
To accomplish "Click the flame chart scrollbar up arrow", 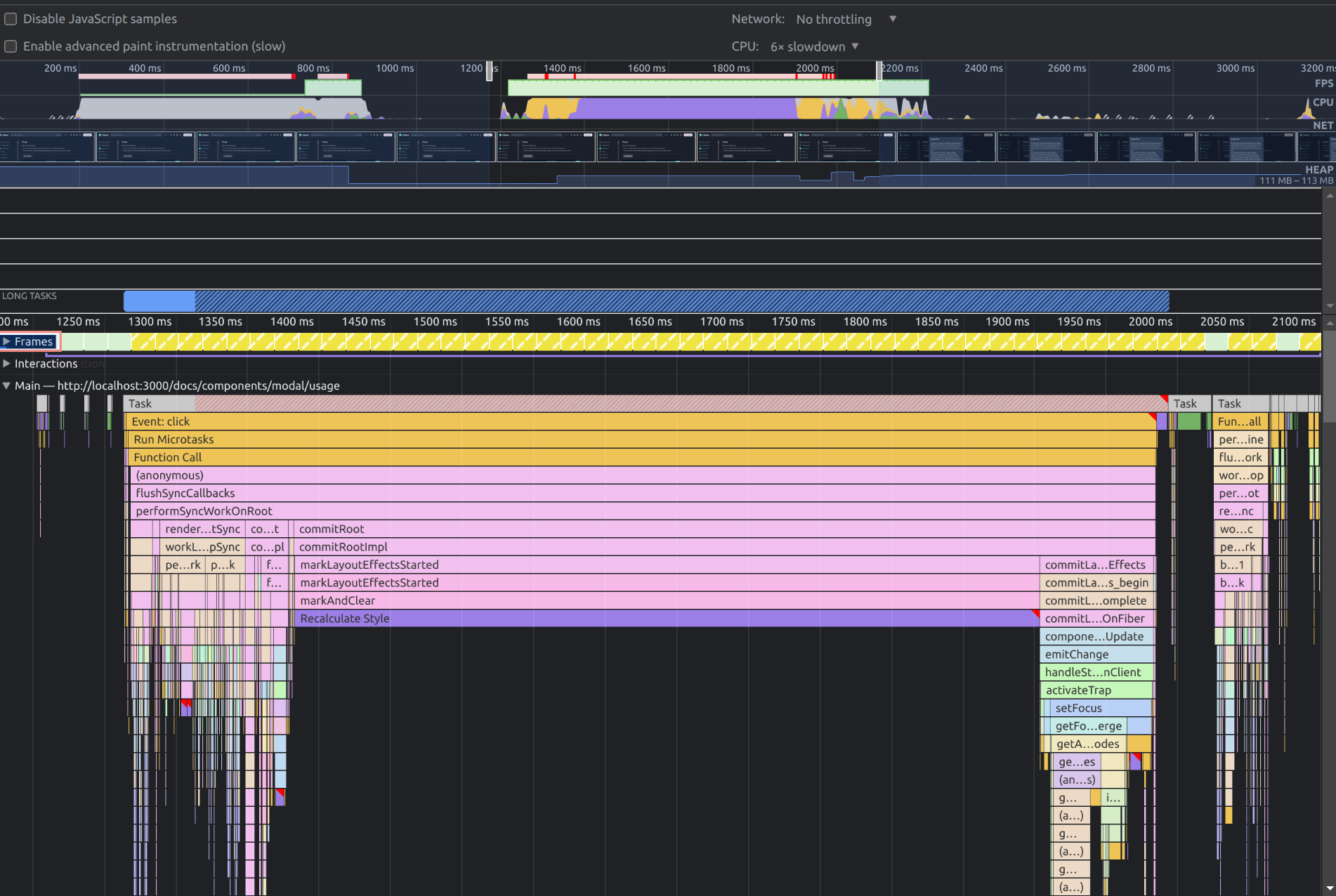I will pyautogui.click(x=1329, y=323).
